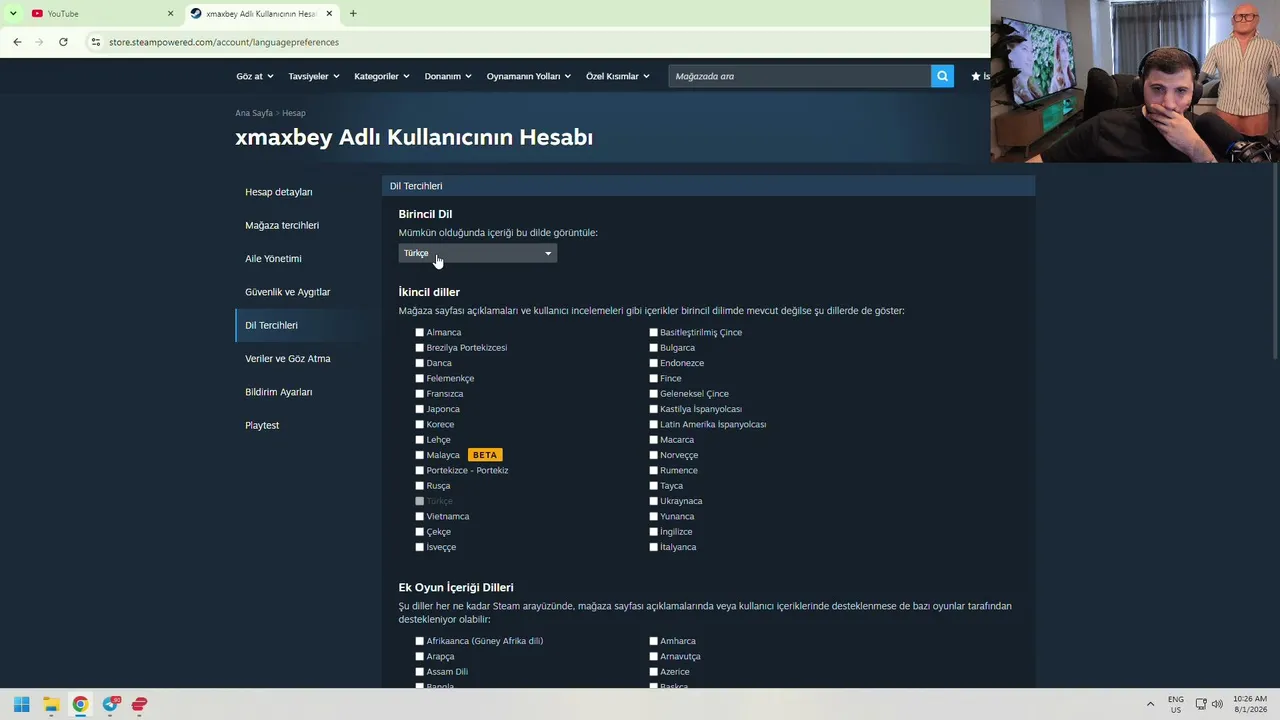Open site information icon beside the URL

tap(96, 42)
